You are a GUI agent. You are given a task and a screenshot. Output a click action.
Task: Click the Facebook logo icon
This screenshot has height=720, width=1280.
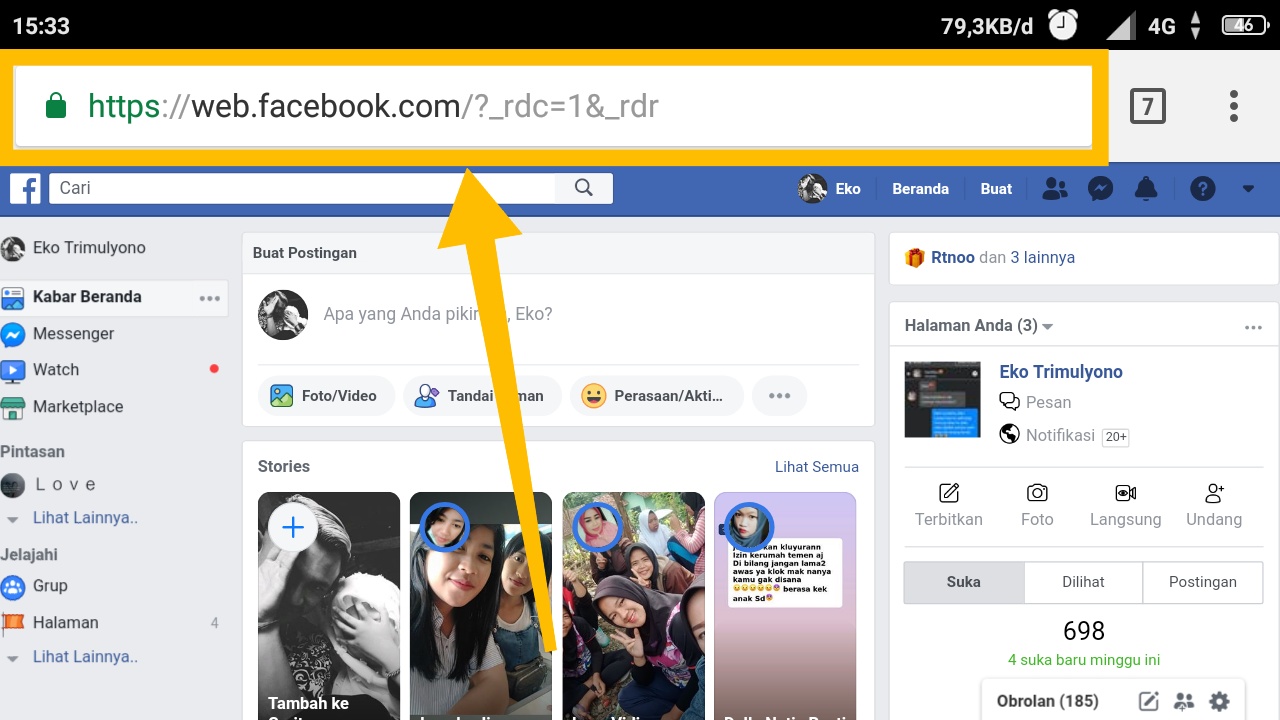pos(25,189)
